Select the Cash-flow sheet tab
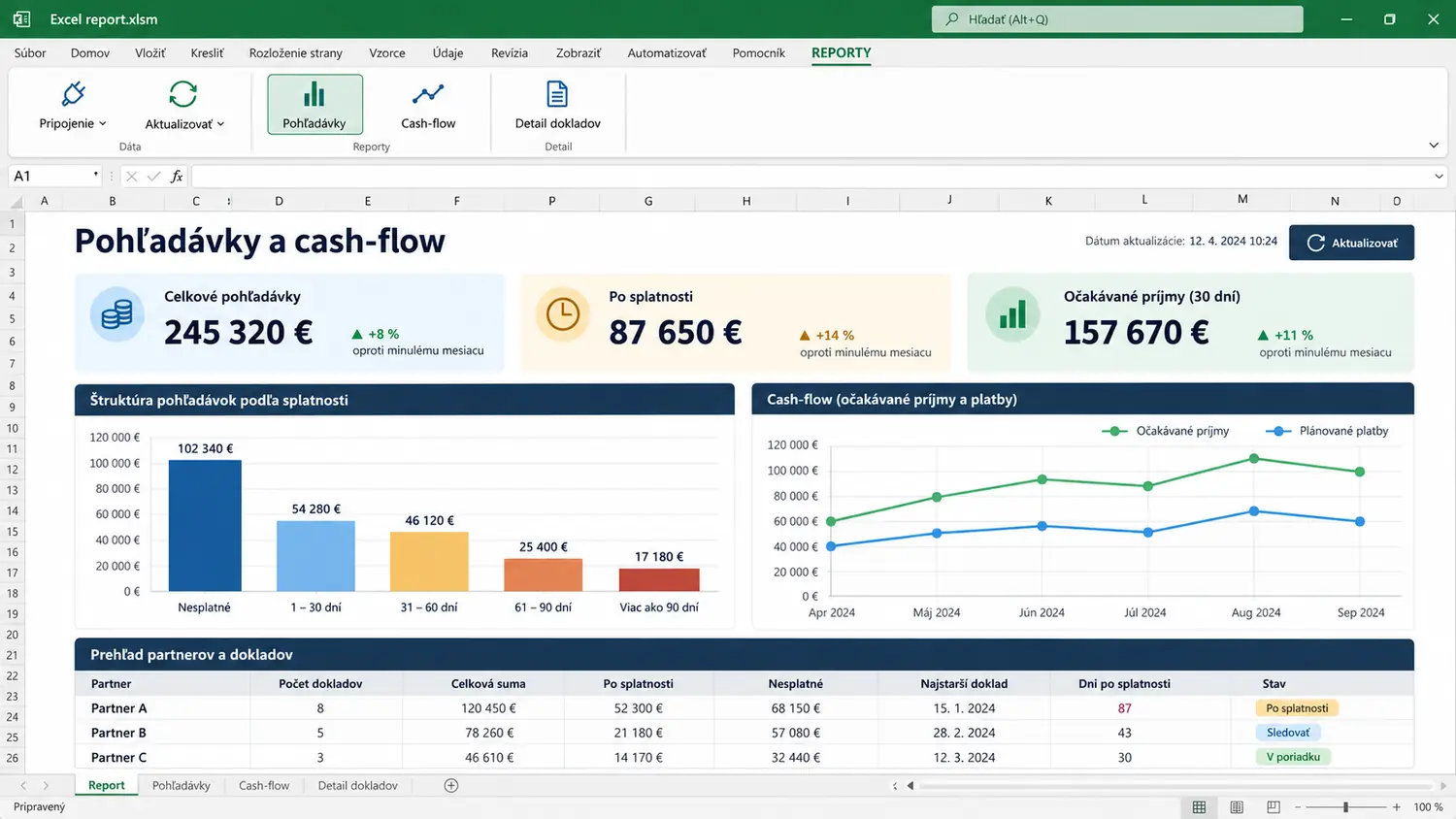 tap(264, 785)
